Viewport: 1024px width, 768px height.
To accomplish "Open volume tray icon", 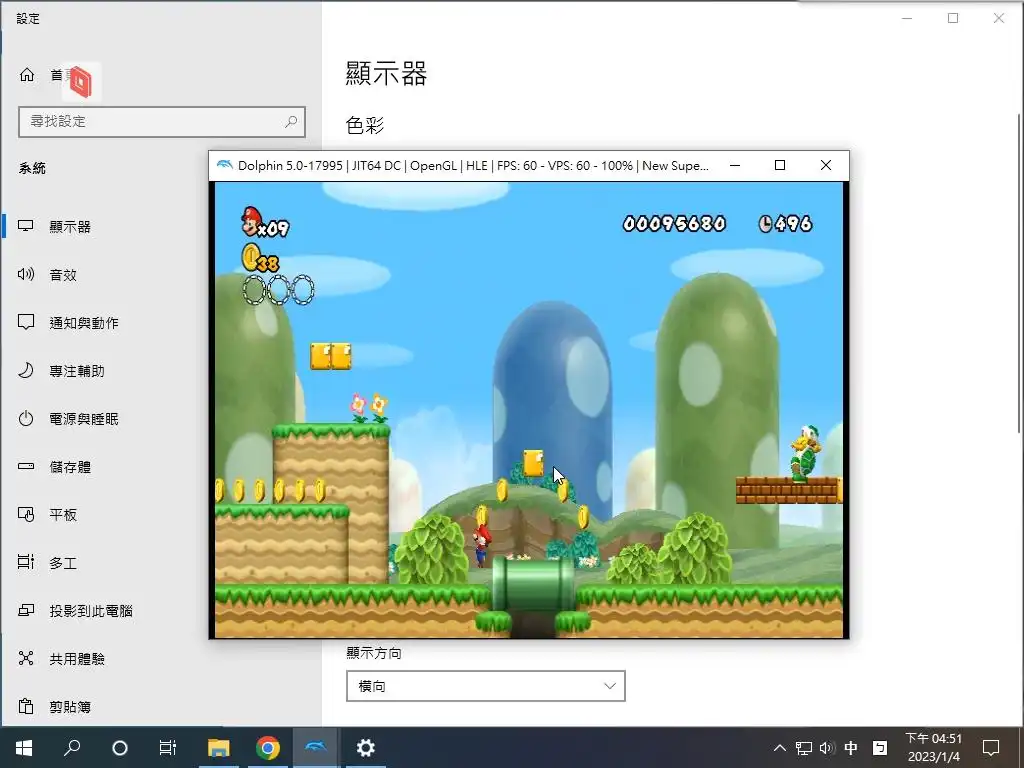I will click(x=827, y=748).
